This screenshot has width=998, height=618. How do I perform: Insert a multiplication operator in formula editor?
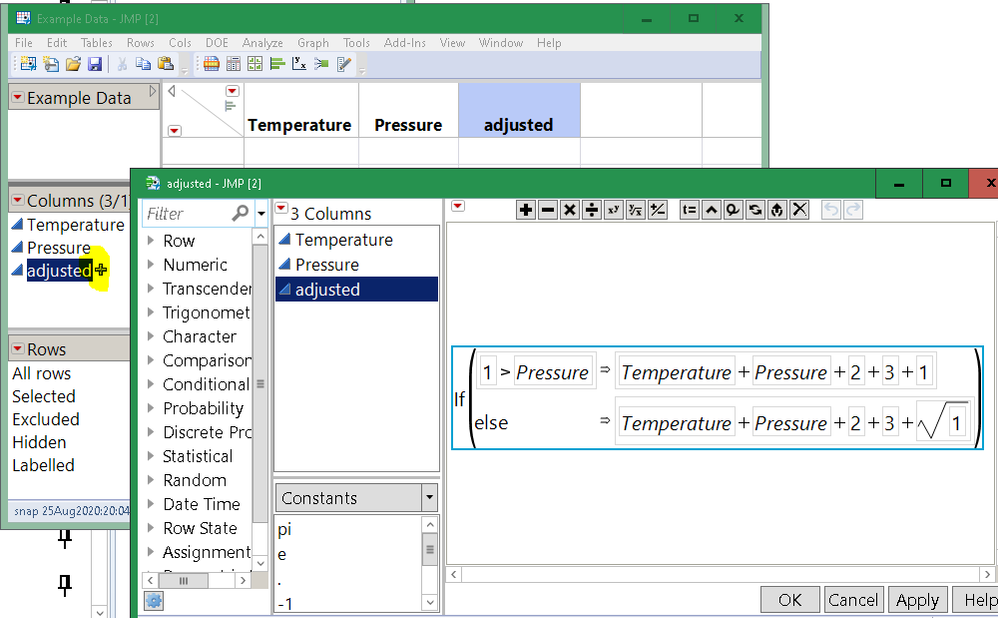coord(570,210)
